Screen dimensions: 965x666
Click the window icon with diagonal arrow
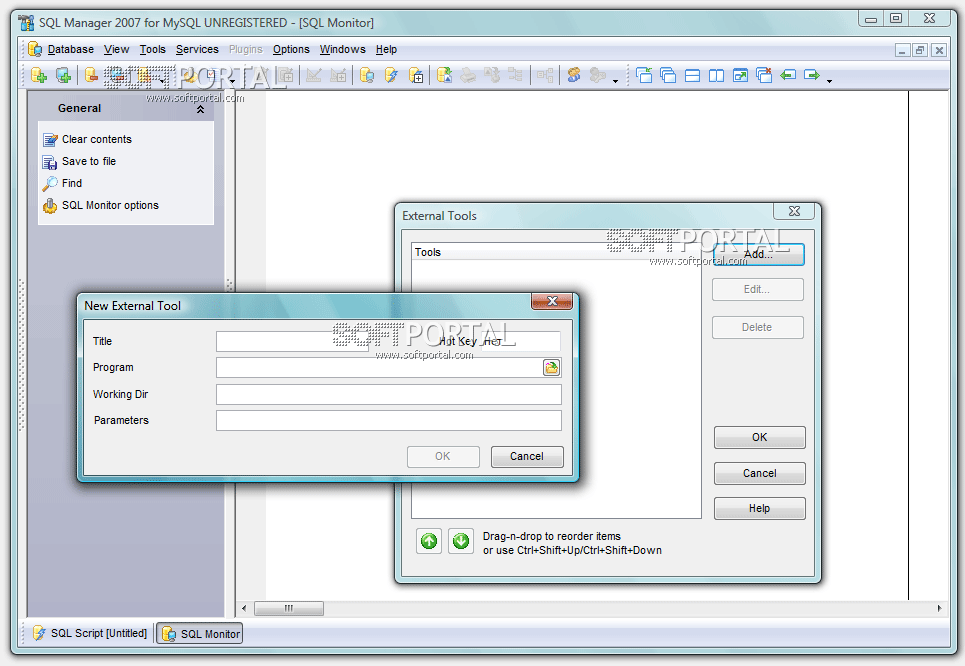(740, 75)
